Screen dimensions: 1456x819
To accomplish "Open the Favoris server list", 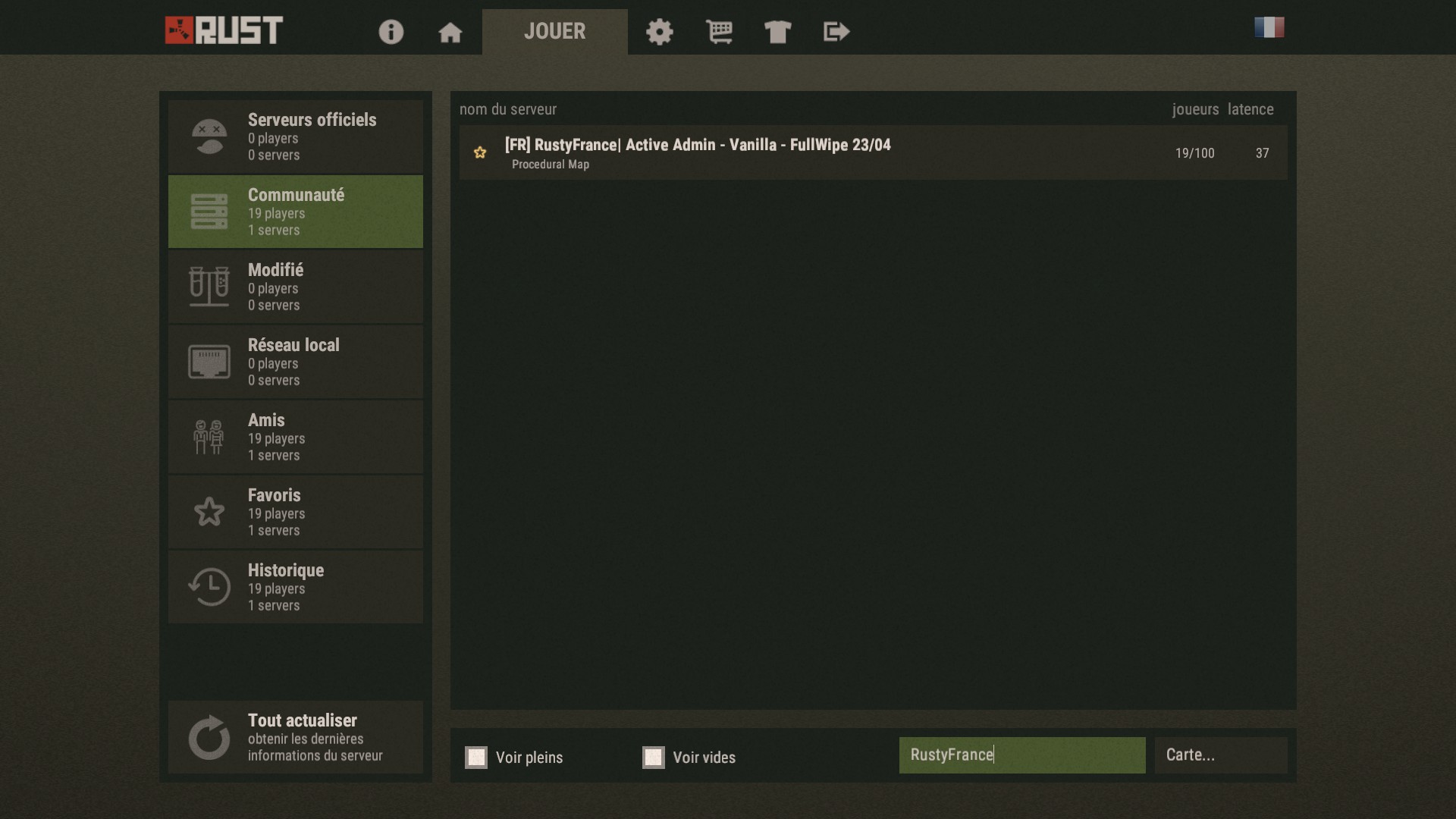I will [x=296, y=512].
